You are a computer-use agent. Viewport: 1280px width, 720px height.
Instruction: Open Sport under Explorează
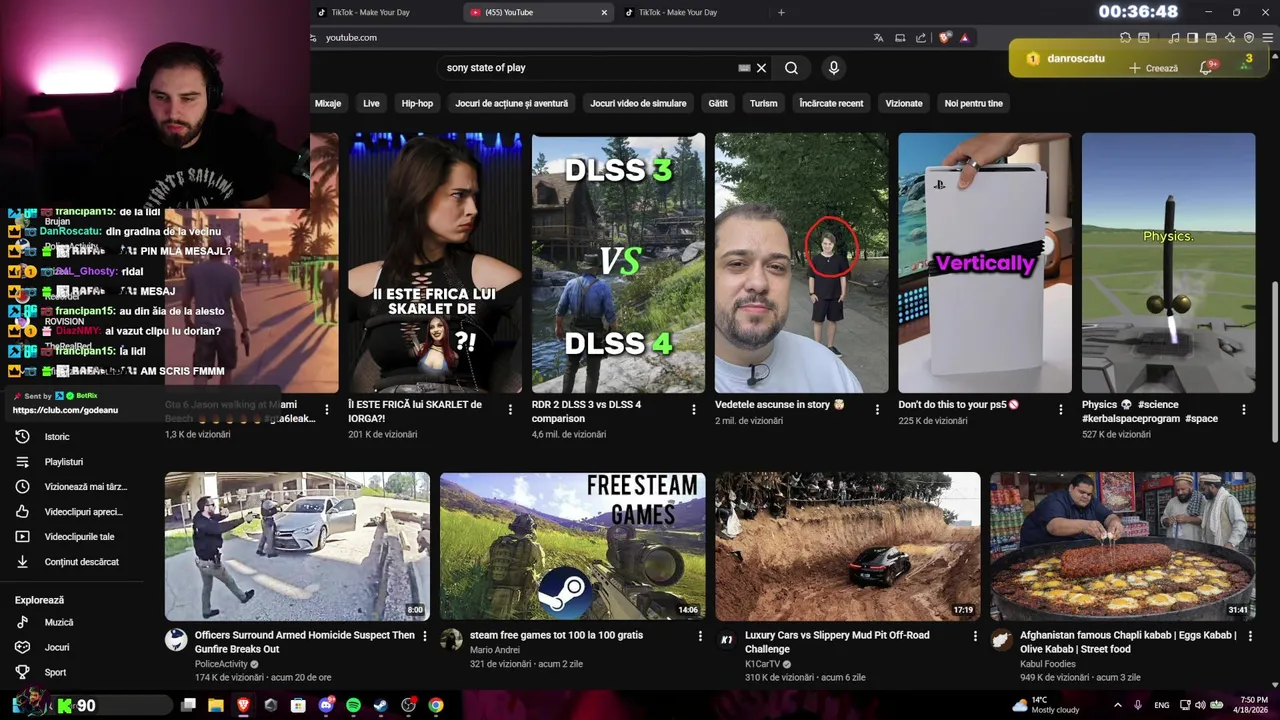click(x=72, y=672)
